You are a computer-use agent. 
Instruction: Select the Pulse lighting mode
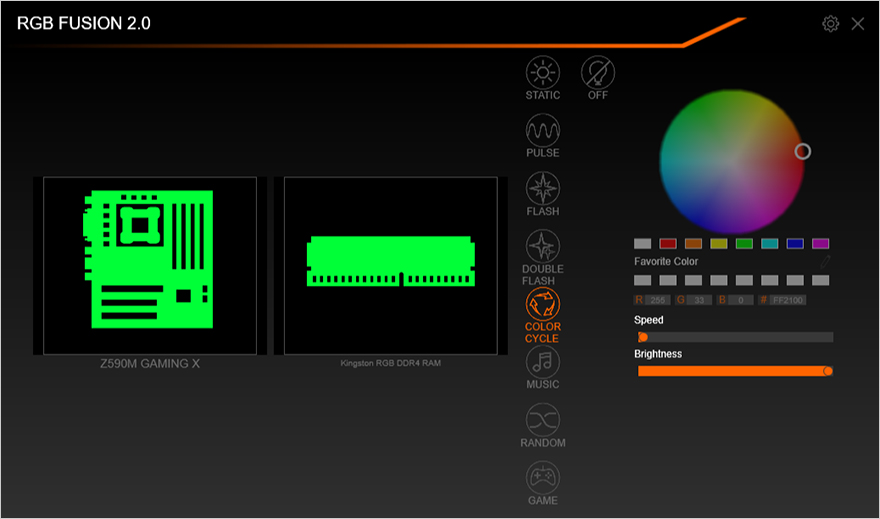543,131
